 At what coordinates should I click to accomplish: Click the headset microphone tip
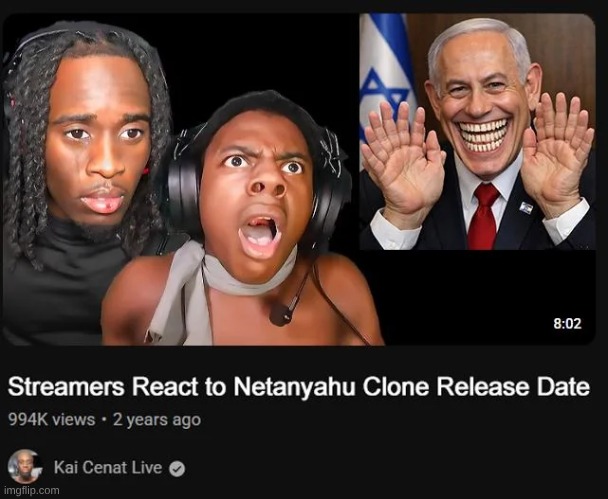[280, 314]
